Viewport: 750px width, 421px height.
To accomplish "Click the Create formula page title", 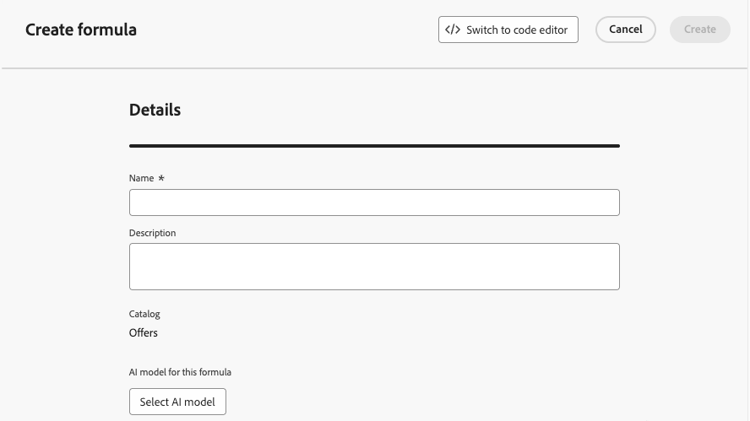I will click(81, 30).
